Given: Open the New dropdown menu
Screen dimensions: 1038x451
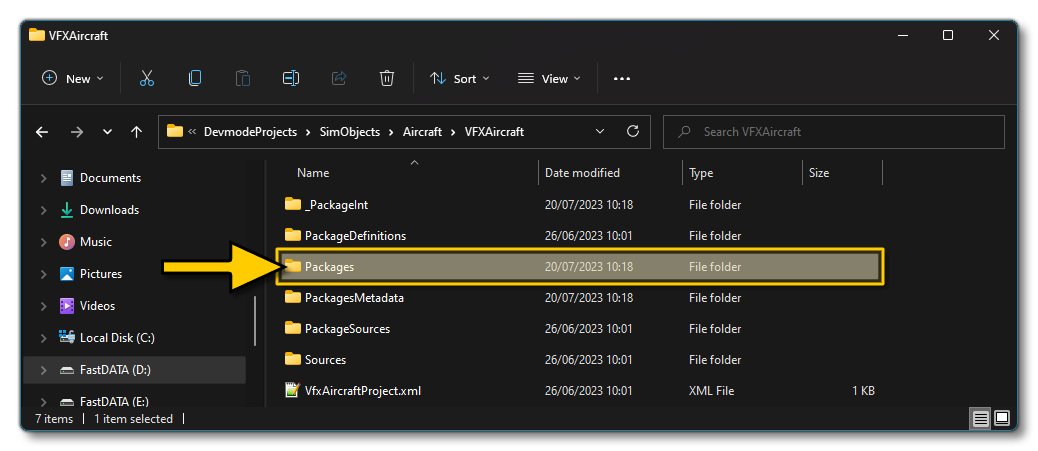Looking at the screenshot, I should point(73,78).
